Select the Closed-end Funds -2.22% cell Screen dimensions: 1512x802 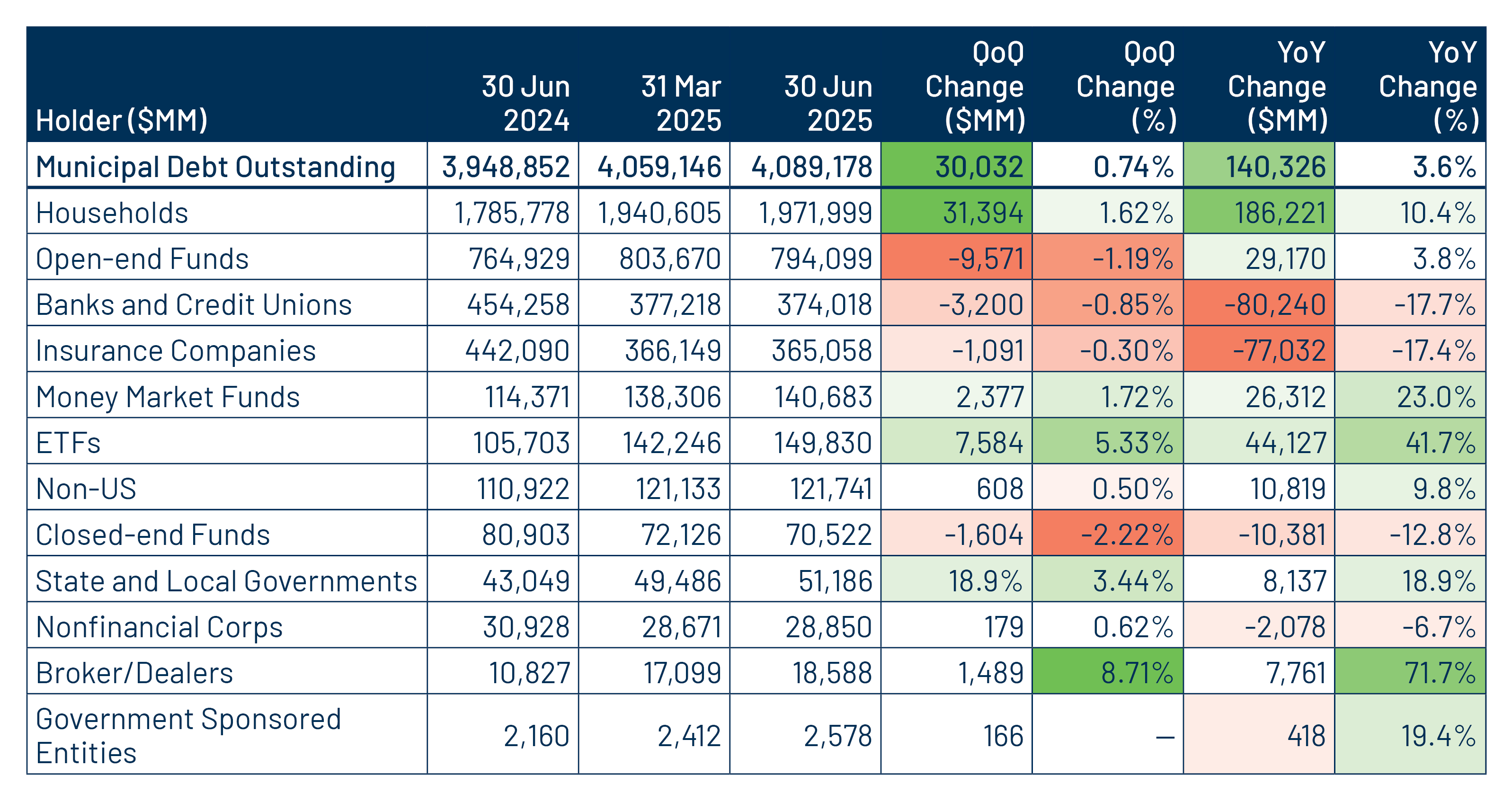click(1126, 535)
